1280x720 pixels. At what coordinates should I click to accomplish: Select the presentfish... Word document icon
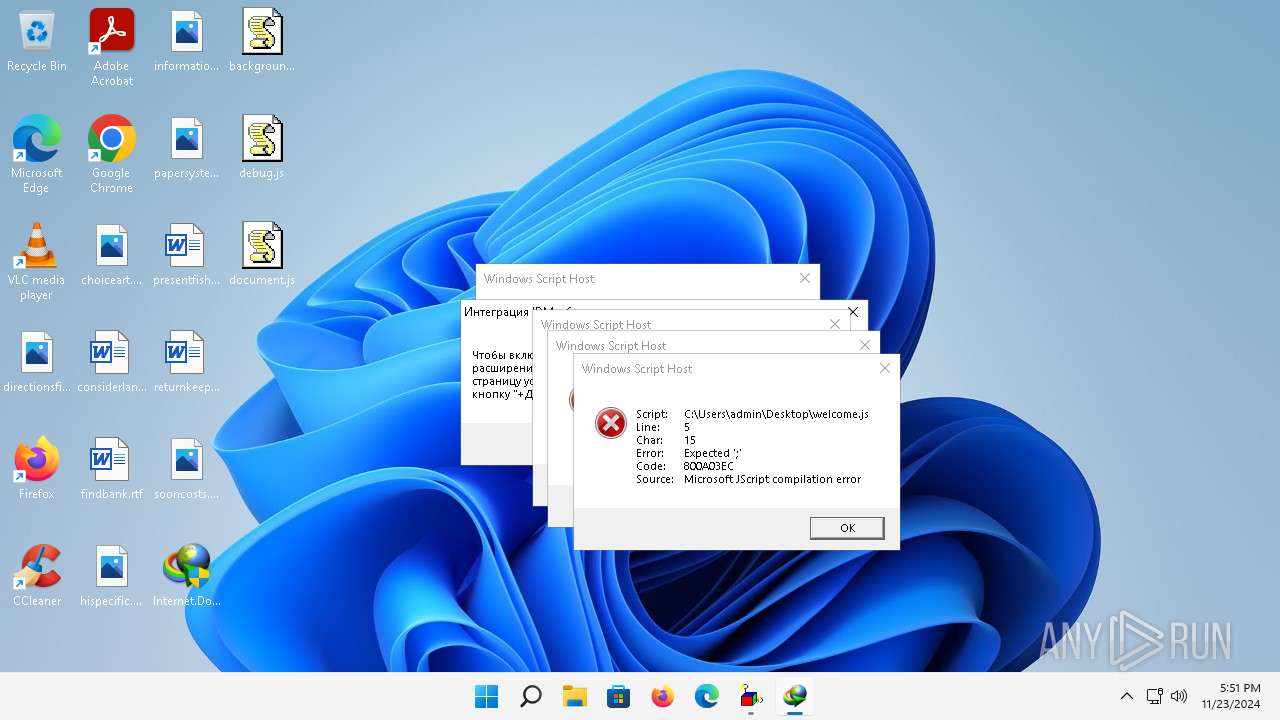(187, 255)
